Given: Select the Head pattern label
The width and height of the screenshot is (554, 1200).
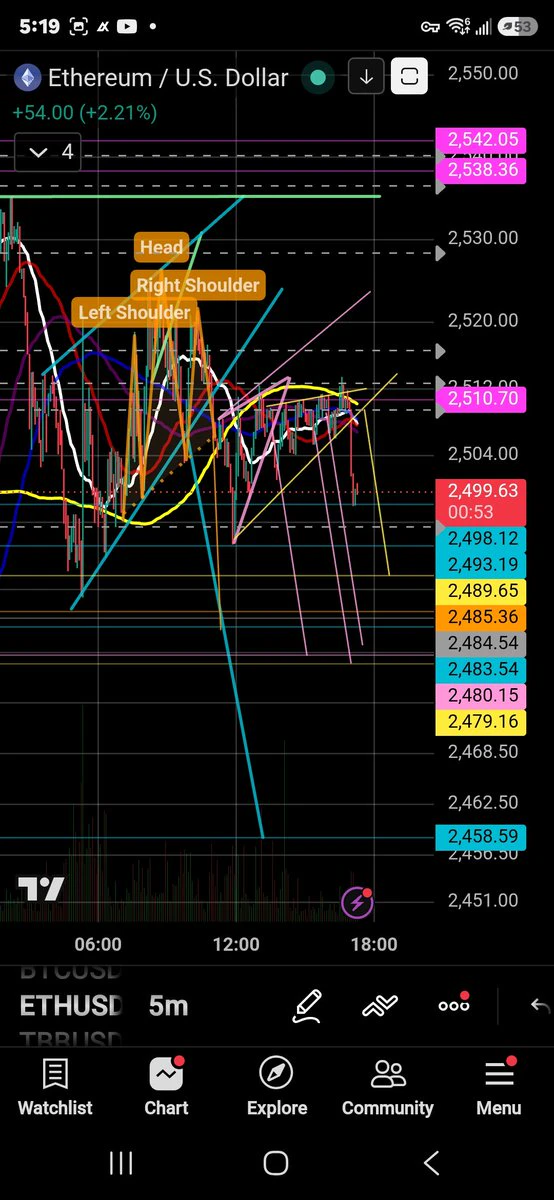Looking at the screenshot, I should 161,247.
